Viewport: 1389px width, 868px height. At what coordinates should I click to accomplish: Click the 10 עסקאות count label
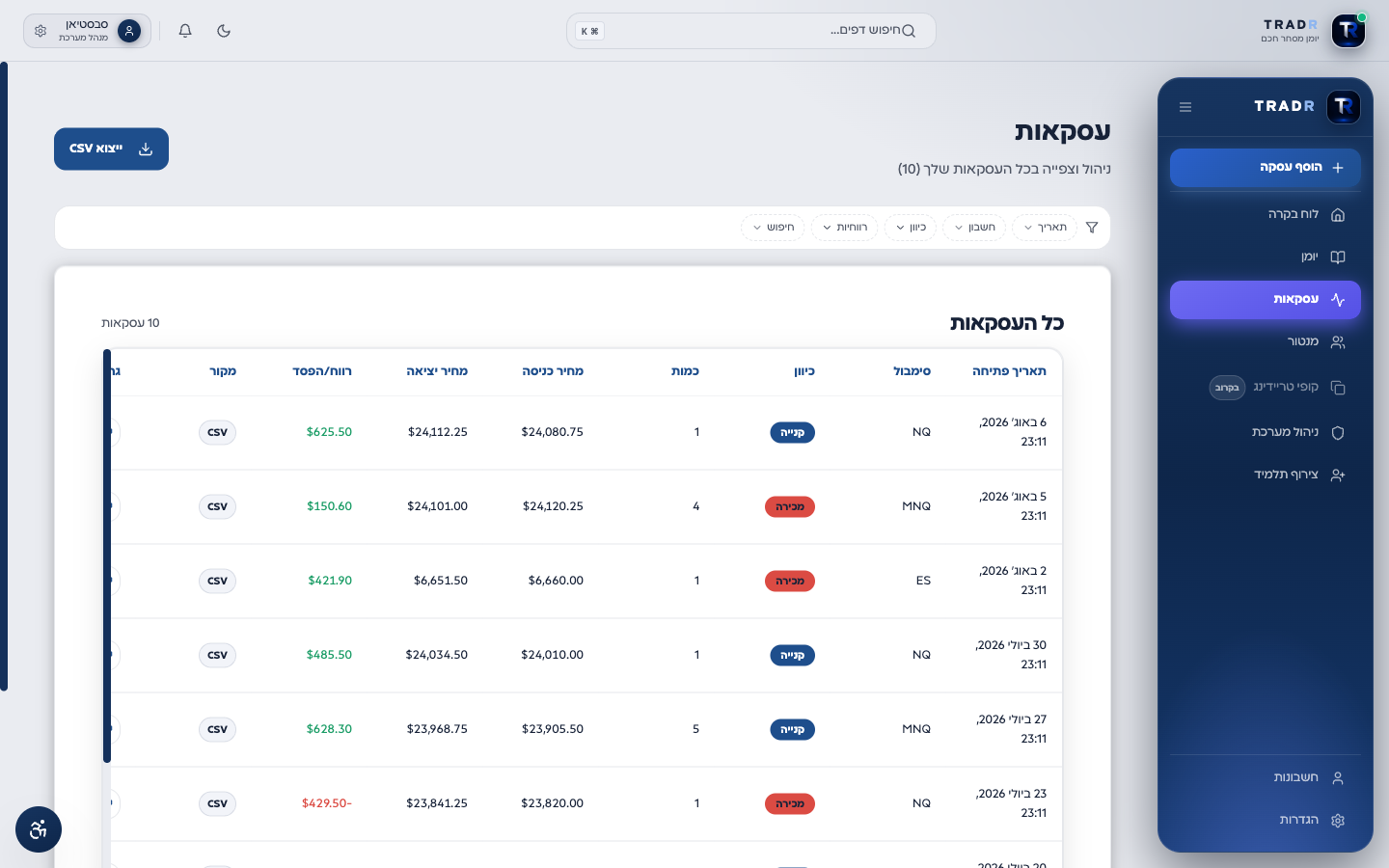(130, 323)
